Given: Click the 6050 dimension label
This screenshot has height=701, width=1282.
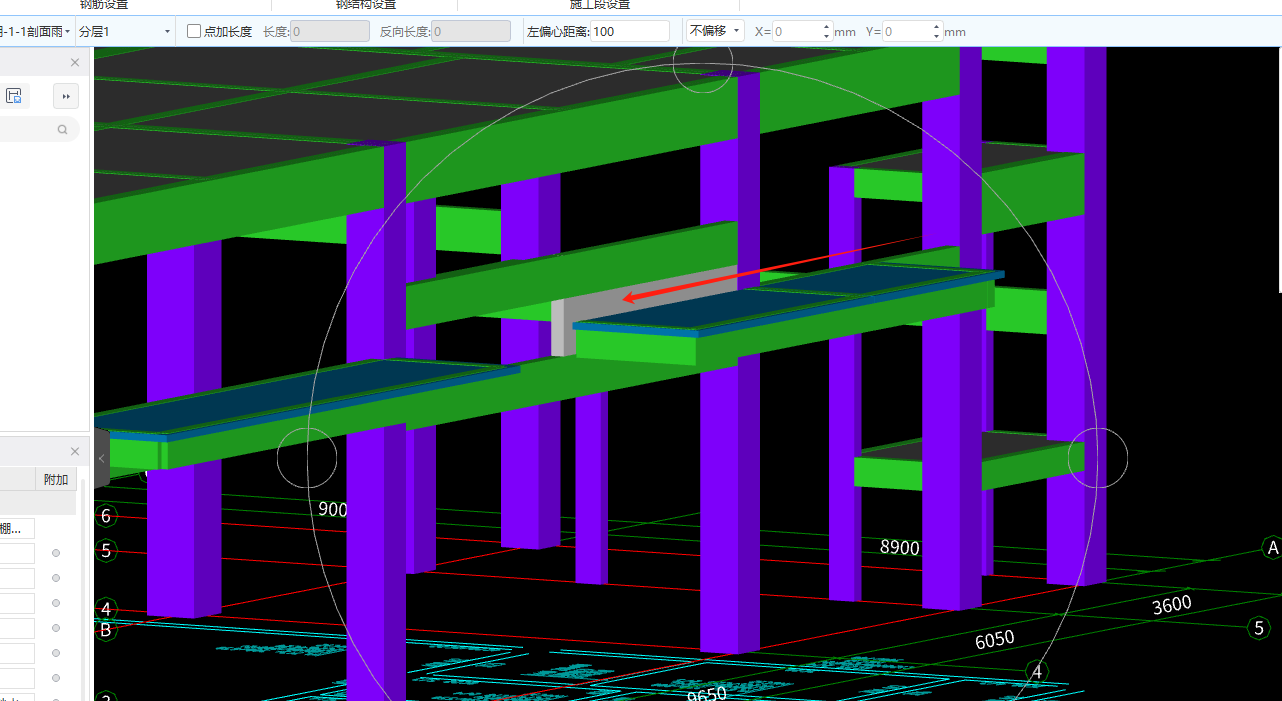Looking at the screenshot, I should [x=995, y=638].
